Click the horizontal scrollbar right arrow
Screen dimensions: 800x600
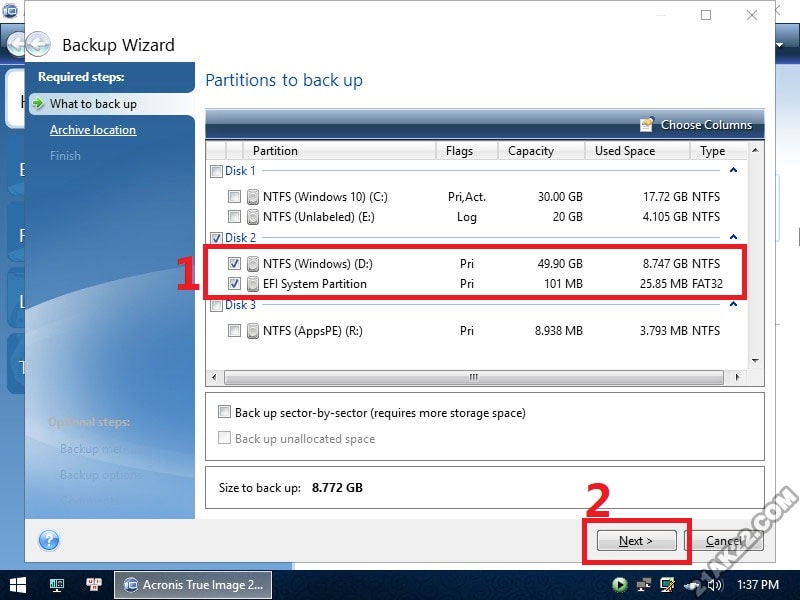737,378
